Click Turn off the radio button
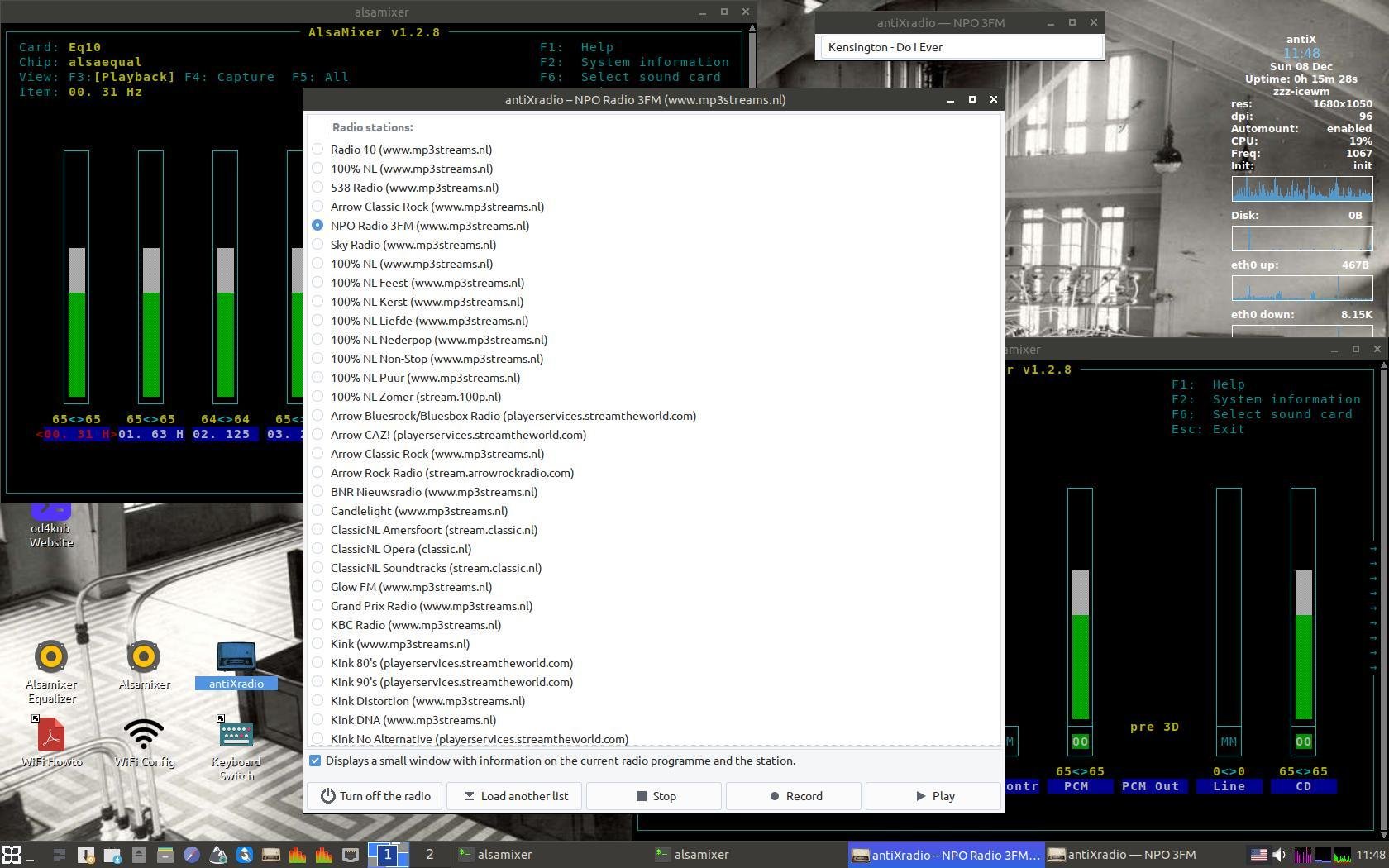Image resolution: width=1389 pixels, height=868 pixels. 375,796
